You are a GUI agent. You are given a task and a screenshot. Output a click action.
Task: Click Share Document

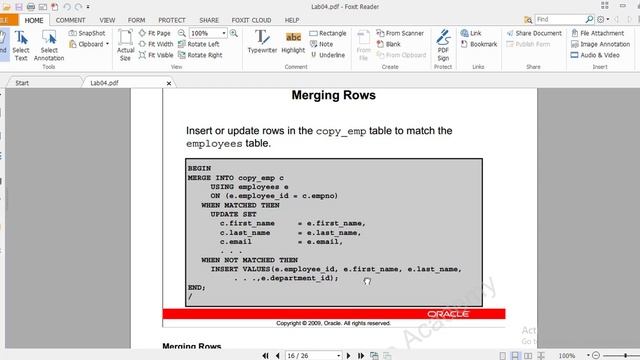coord(534,33)
